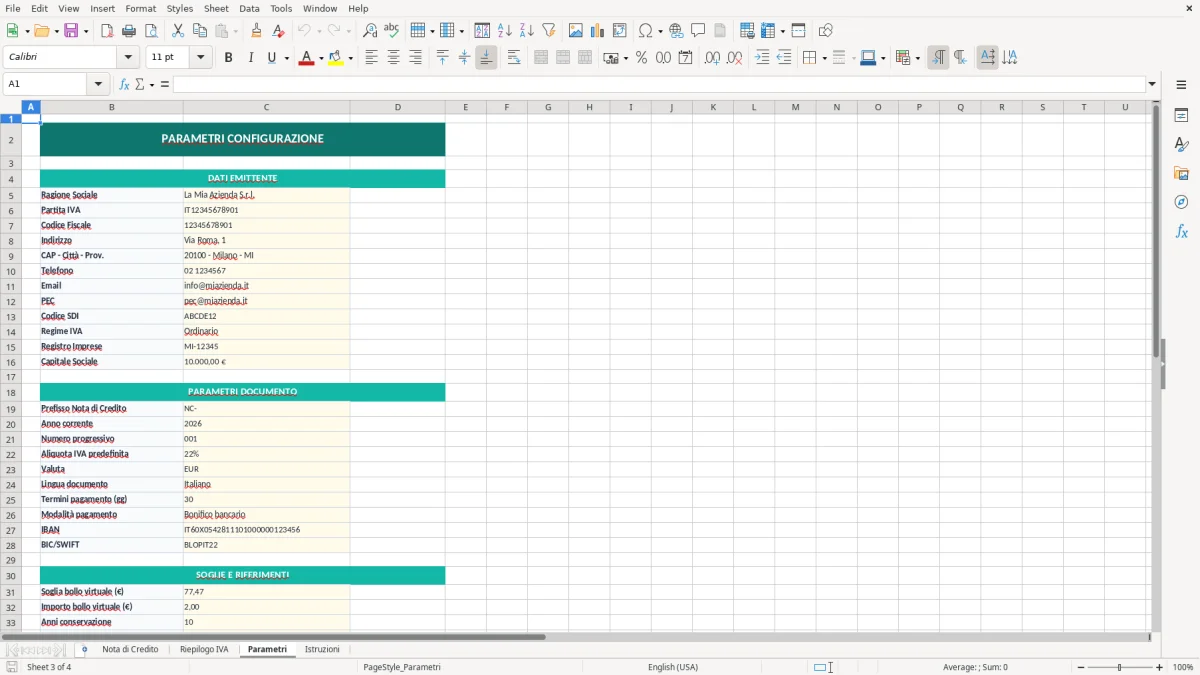Click the Sheet 3 of 4 status

pos(49,667)
